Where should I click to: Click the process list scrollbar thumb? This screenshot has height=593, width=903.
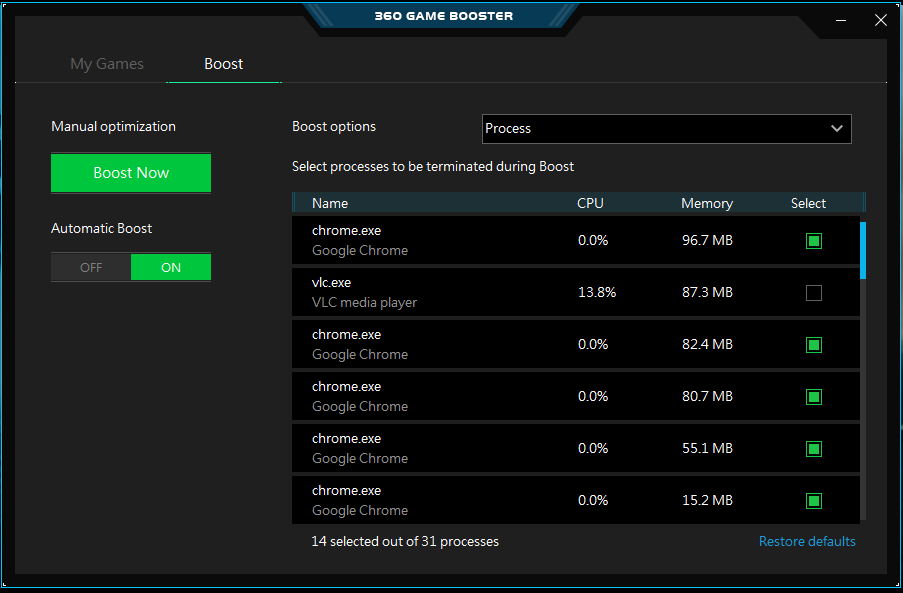coord(863,250)
